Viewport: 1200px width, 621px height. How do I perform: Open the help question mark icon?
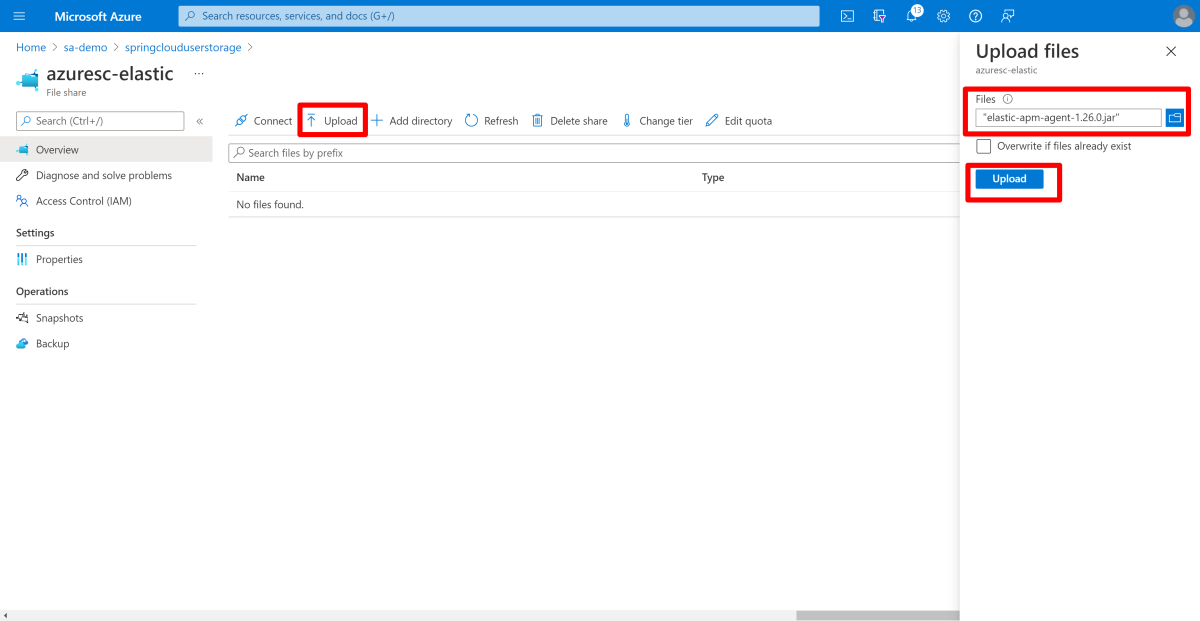tap(975, 16)
